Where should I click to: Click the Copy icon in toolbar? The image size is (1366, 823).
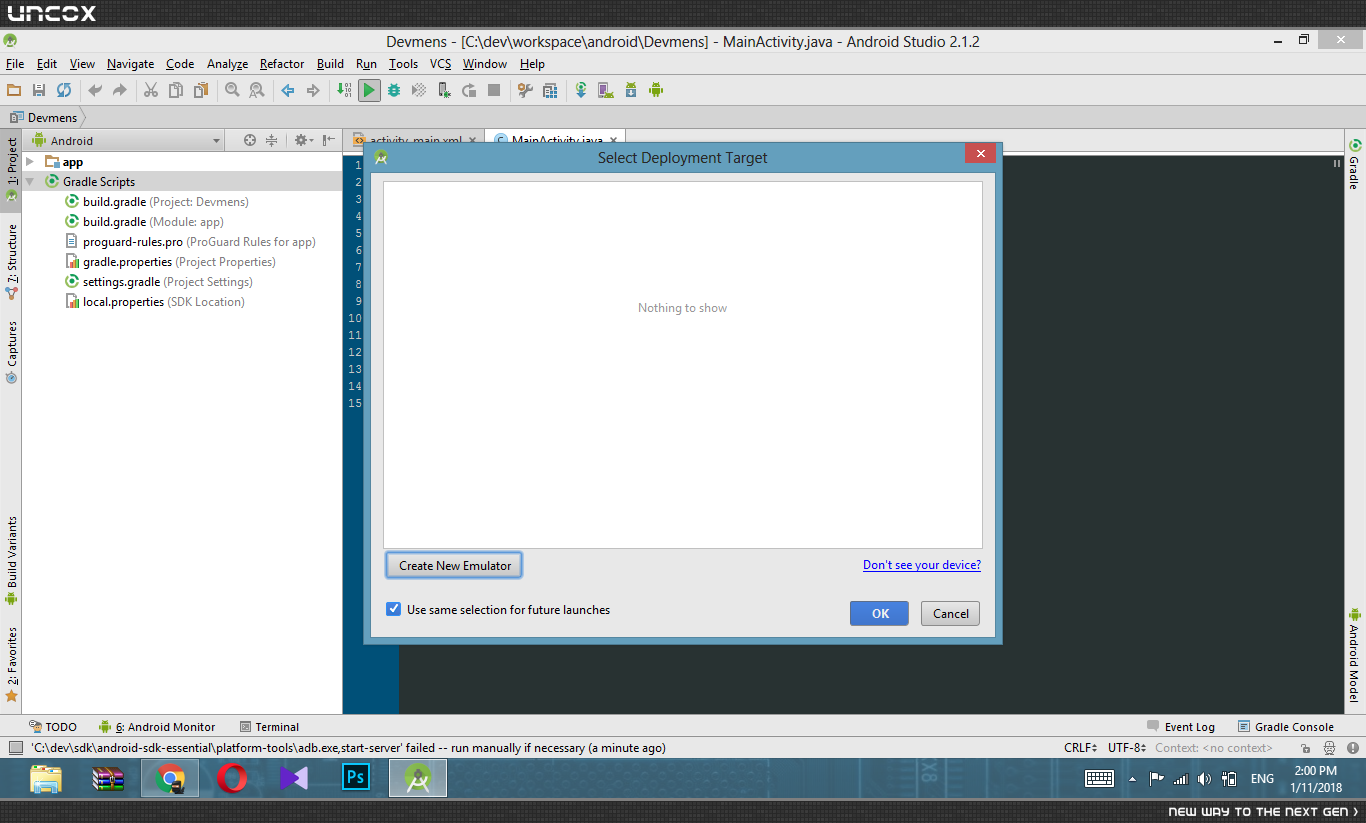[x=176, y=90]
